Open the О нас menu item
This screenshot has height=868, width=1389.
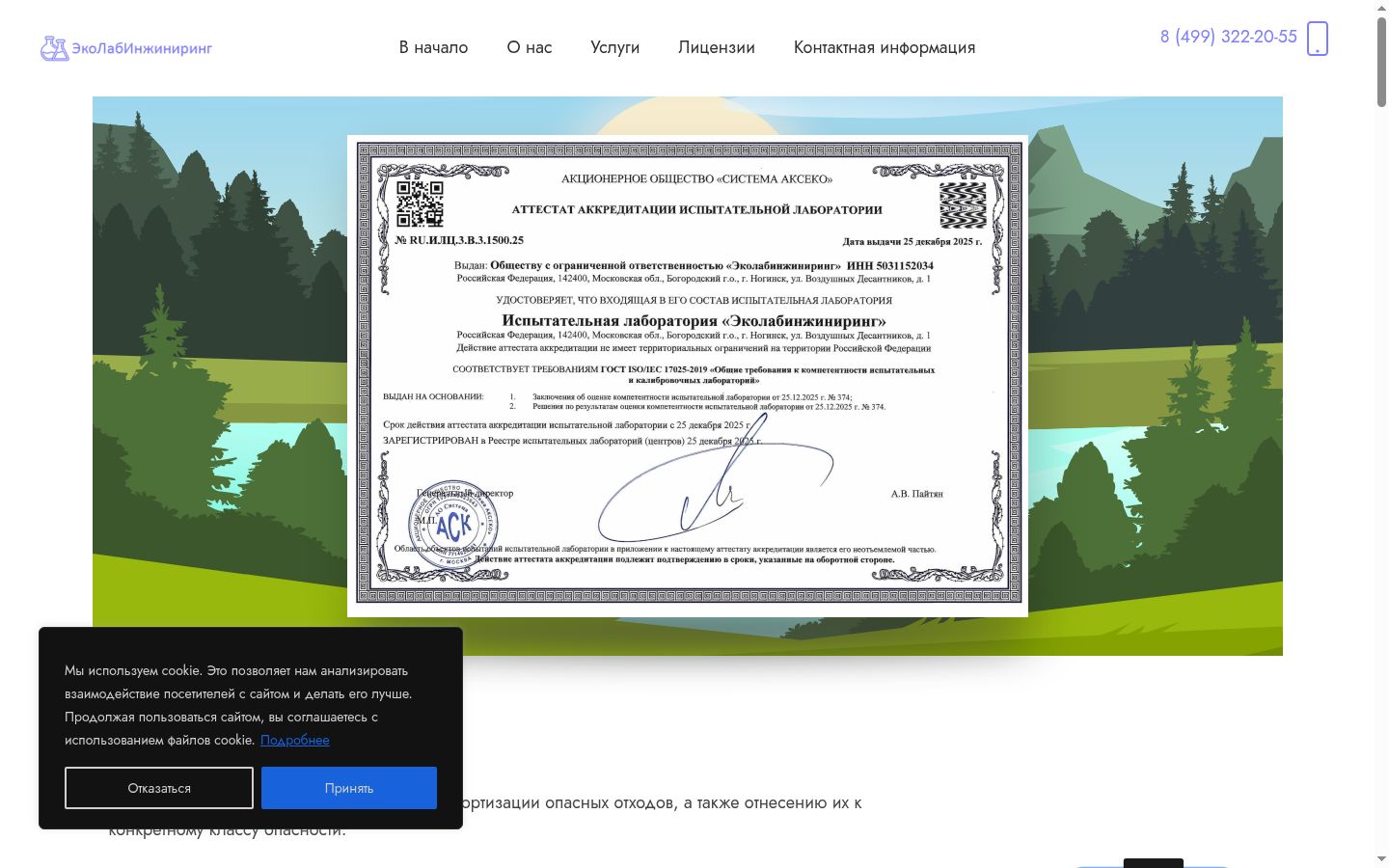[530, 47]
